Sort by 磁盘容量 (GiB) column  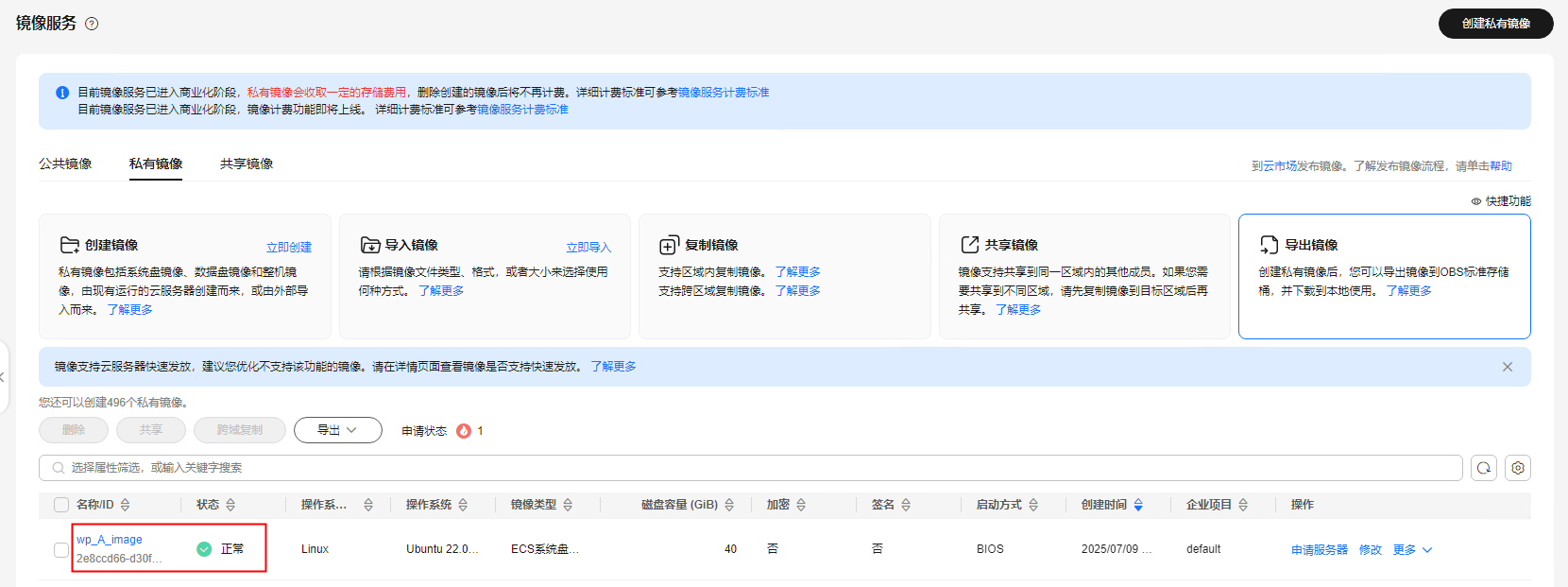[x=729, y=505]
